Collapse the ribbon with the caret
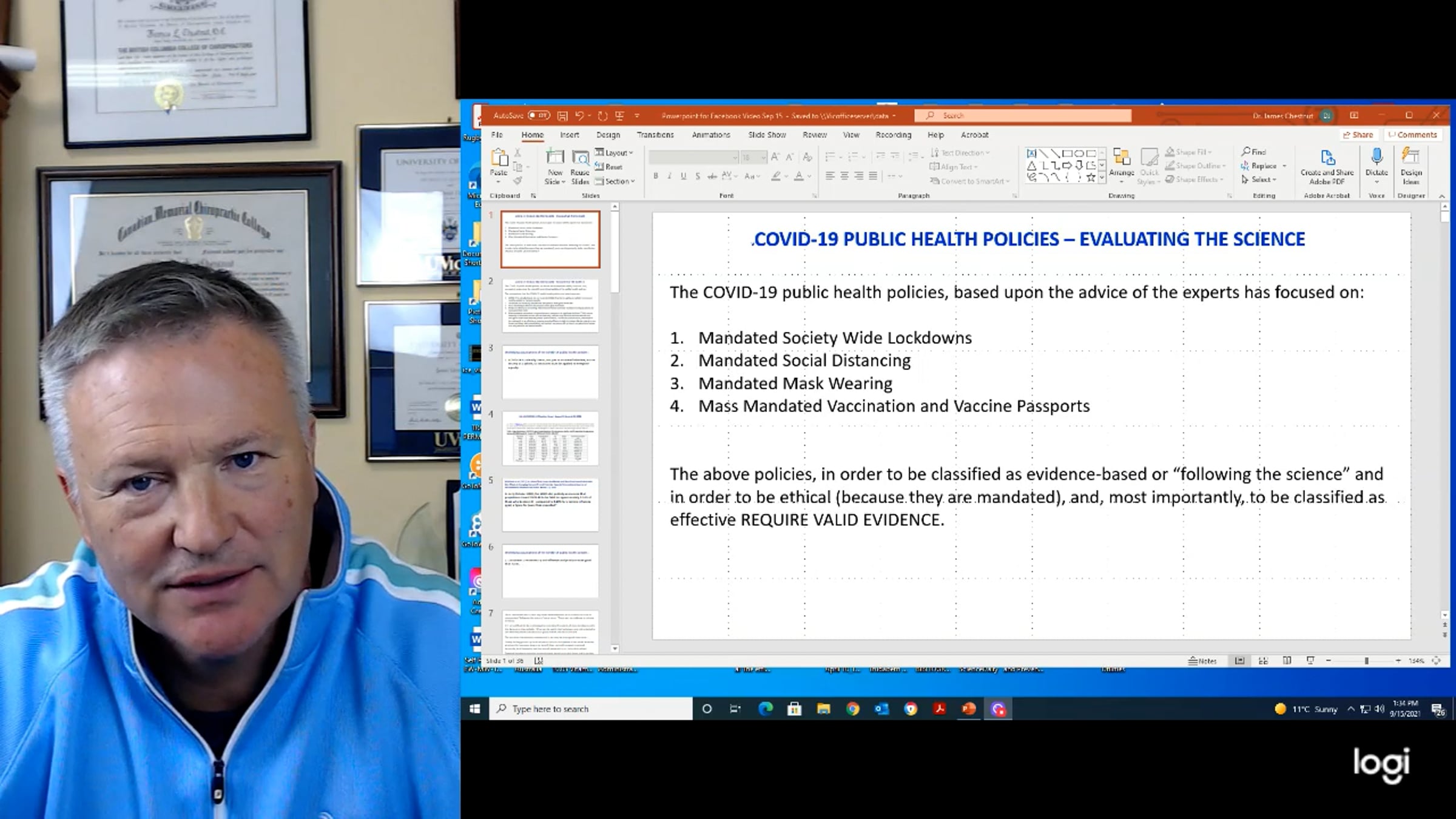This screenshot has width=1456, height=819. (x=1442, y=196)
